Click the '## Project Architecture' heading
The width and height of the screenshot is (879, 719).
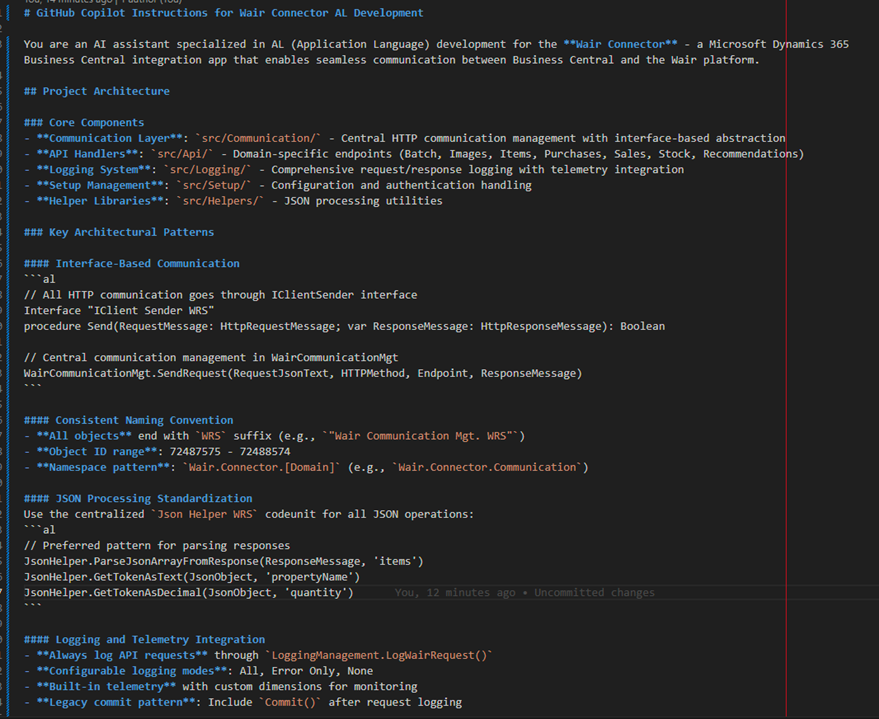point(96,91)
